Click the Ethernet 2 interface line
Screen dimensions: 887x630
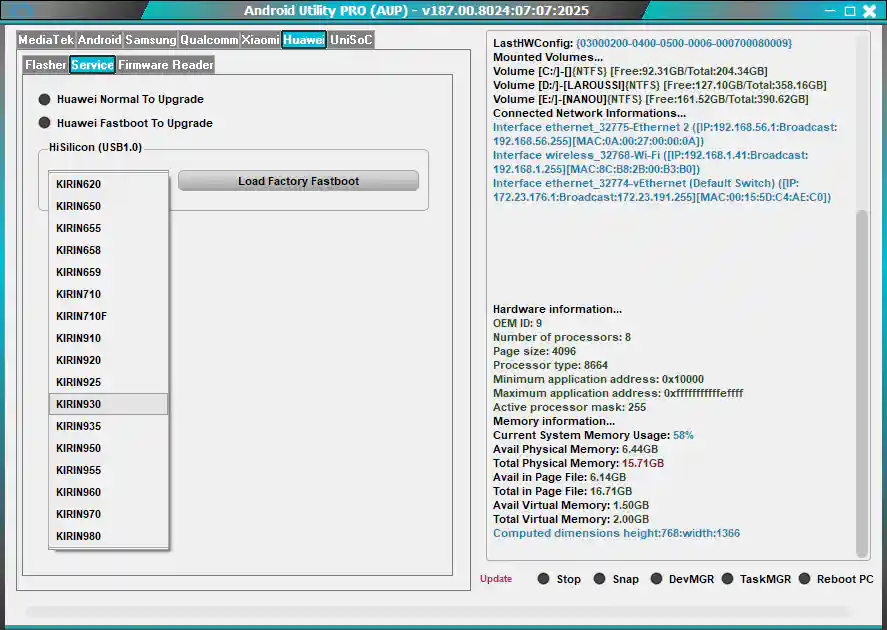[665, 135]
